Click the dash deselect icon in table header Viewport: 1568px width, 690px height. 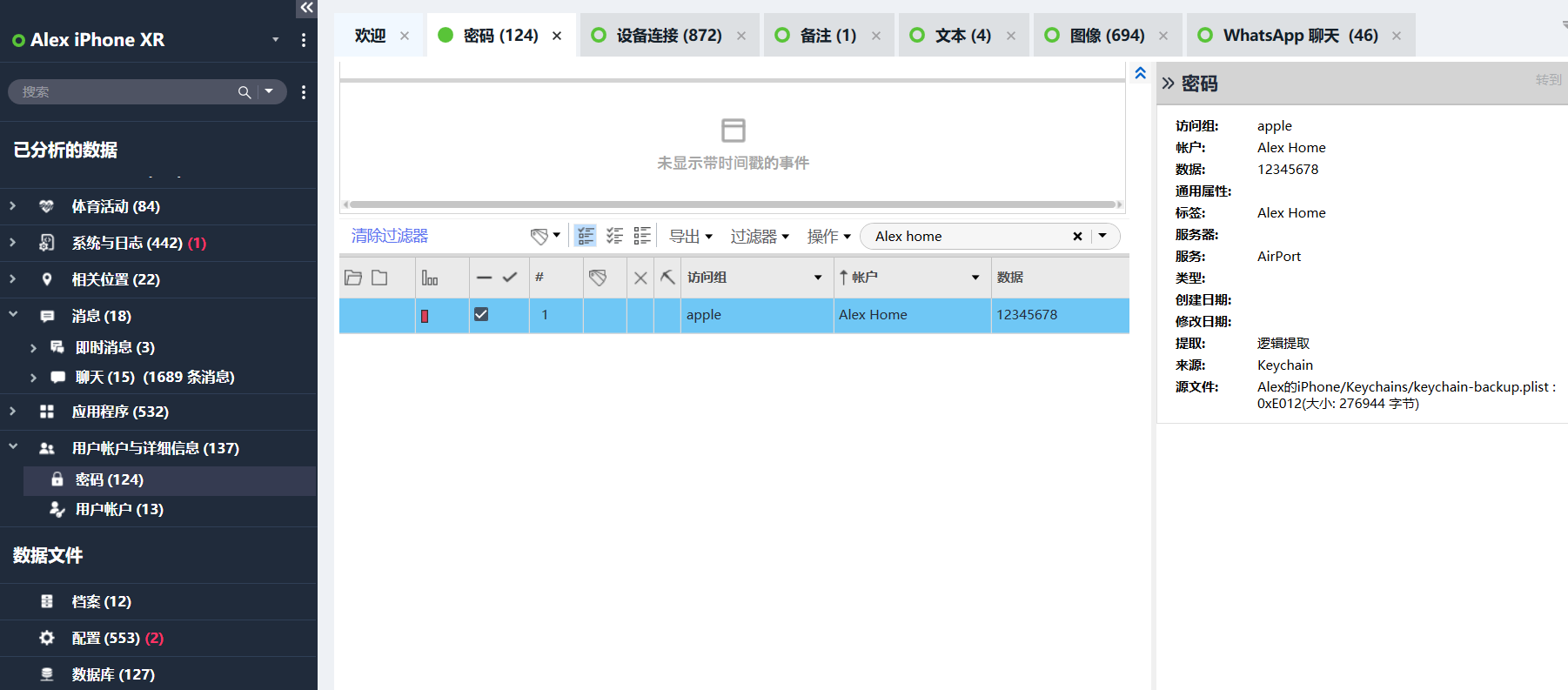click(x=485, y=278)
